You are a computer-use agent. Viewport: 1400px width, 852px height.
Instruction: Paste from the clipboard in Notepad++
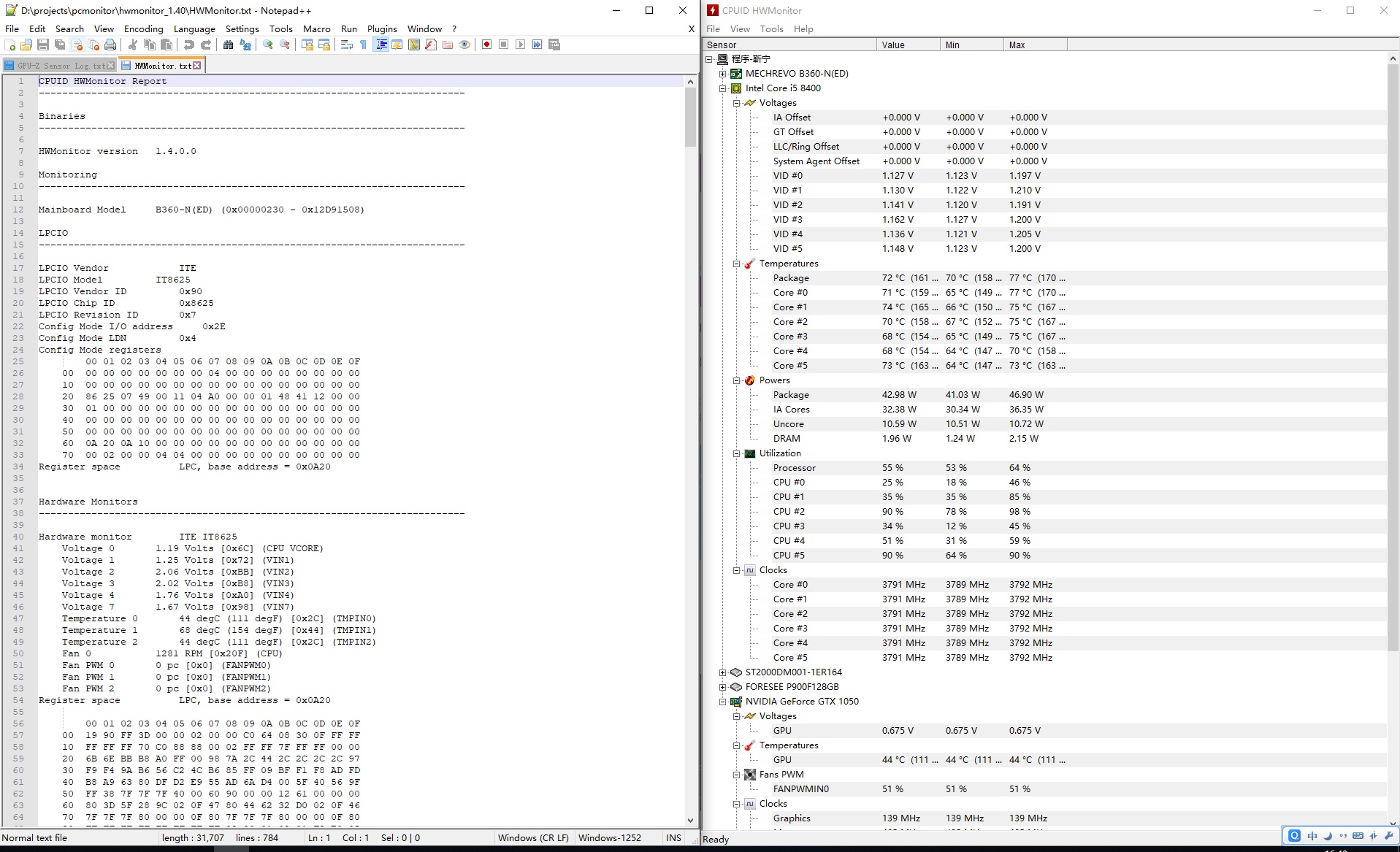167,45
